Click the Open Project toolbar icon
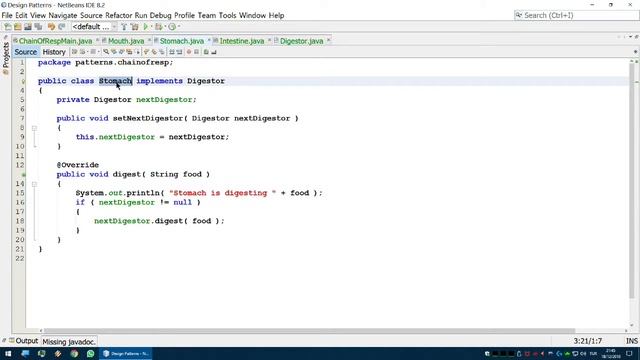 point(28,27)
